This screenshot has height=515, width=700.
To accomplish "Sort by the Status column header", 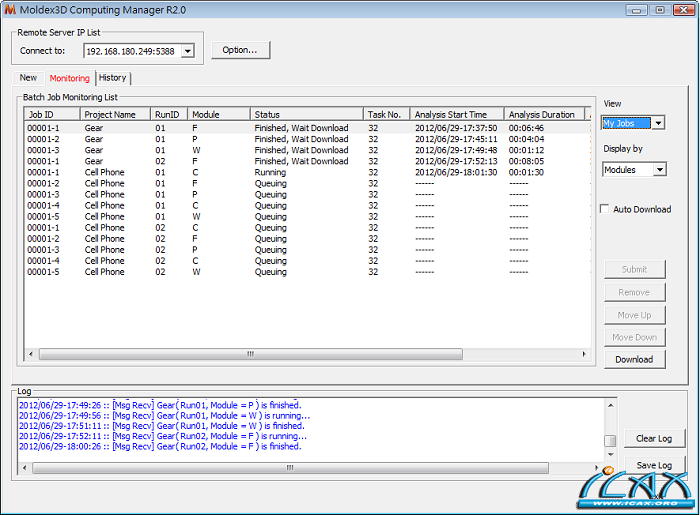I will (x=307, y=114).
